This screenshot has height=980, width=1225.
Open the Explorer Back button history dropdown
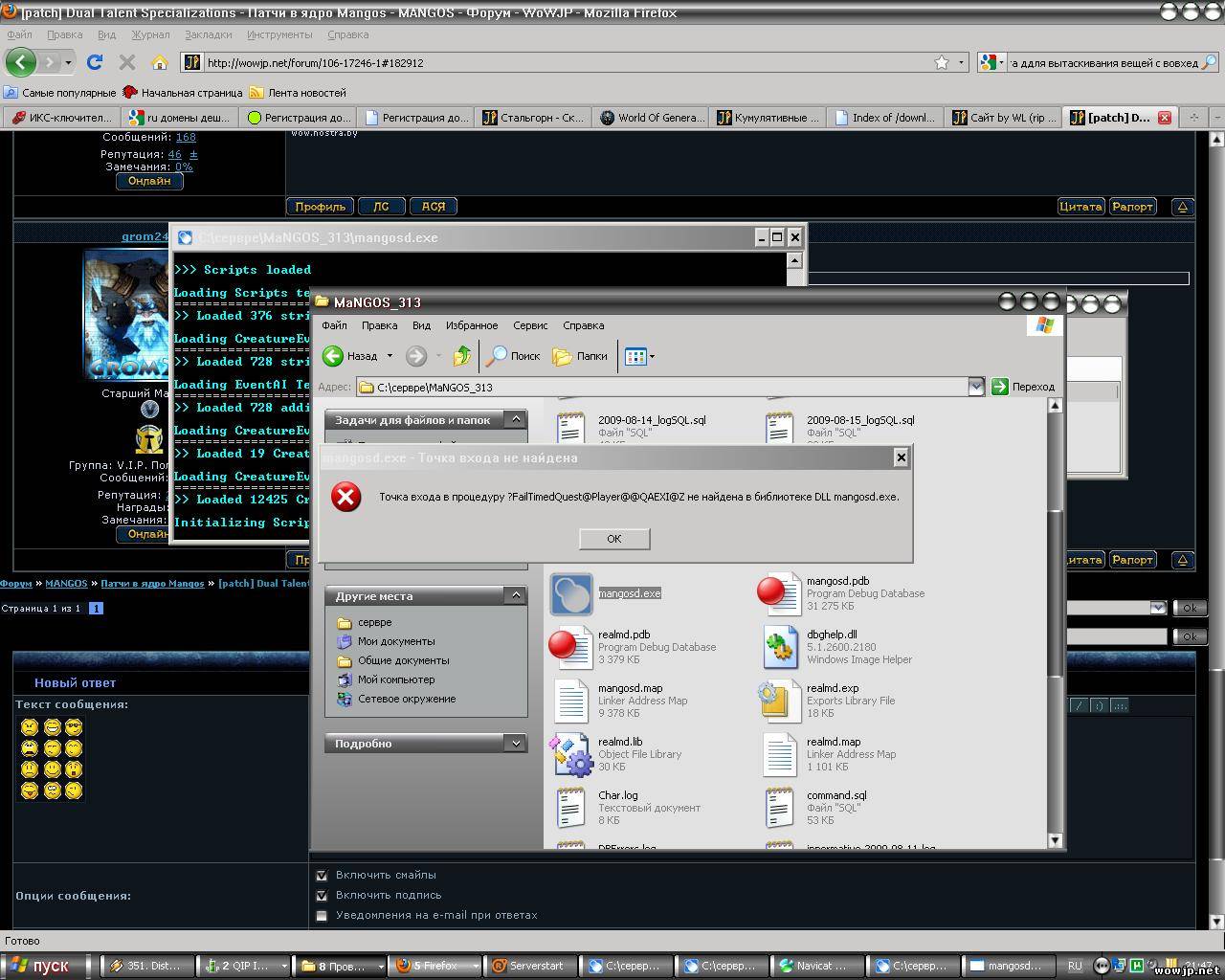pos(390,356)
